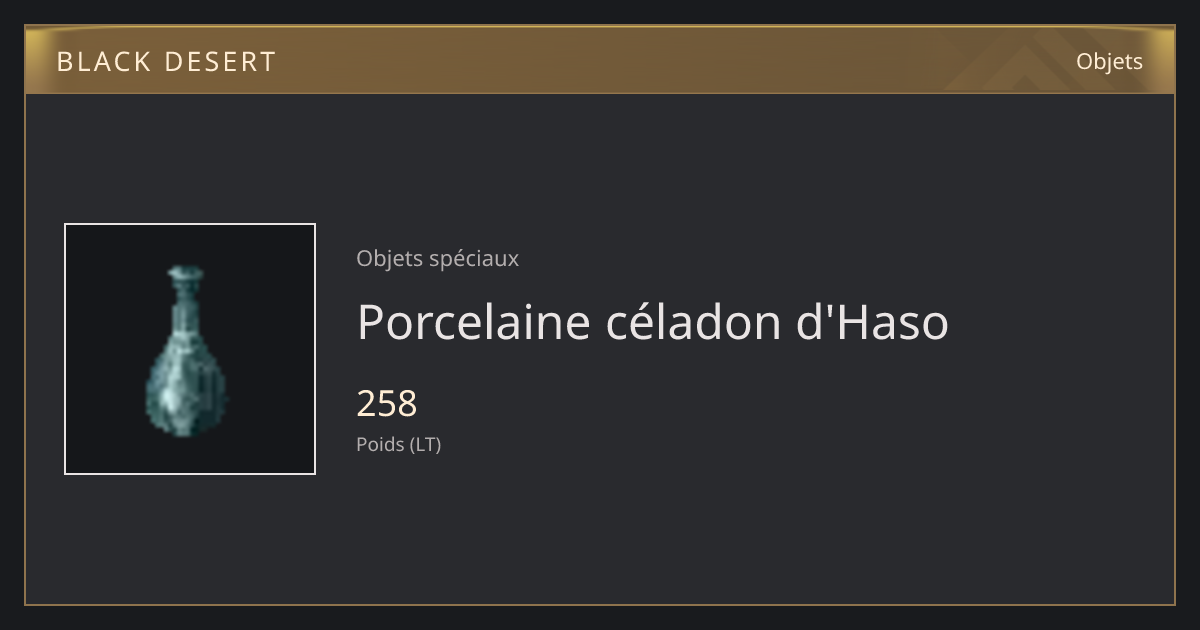Click the celadon porcelain vase icon
The image size is (1200, 630).
tap(187, 350)
